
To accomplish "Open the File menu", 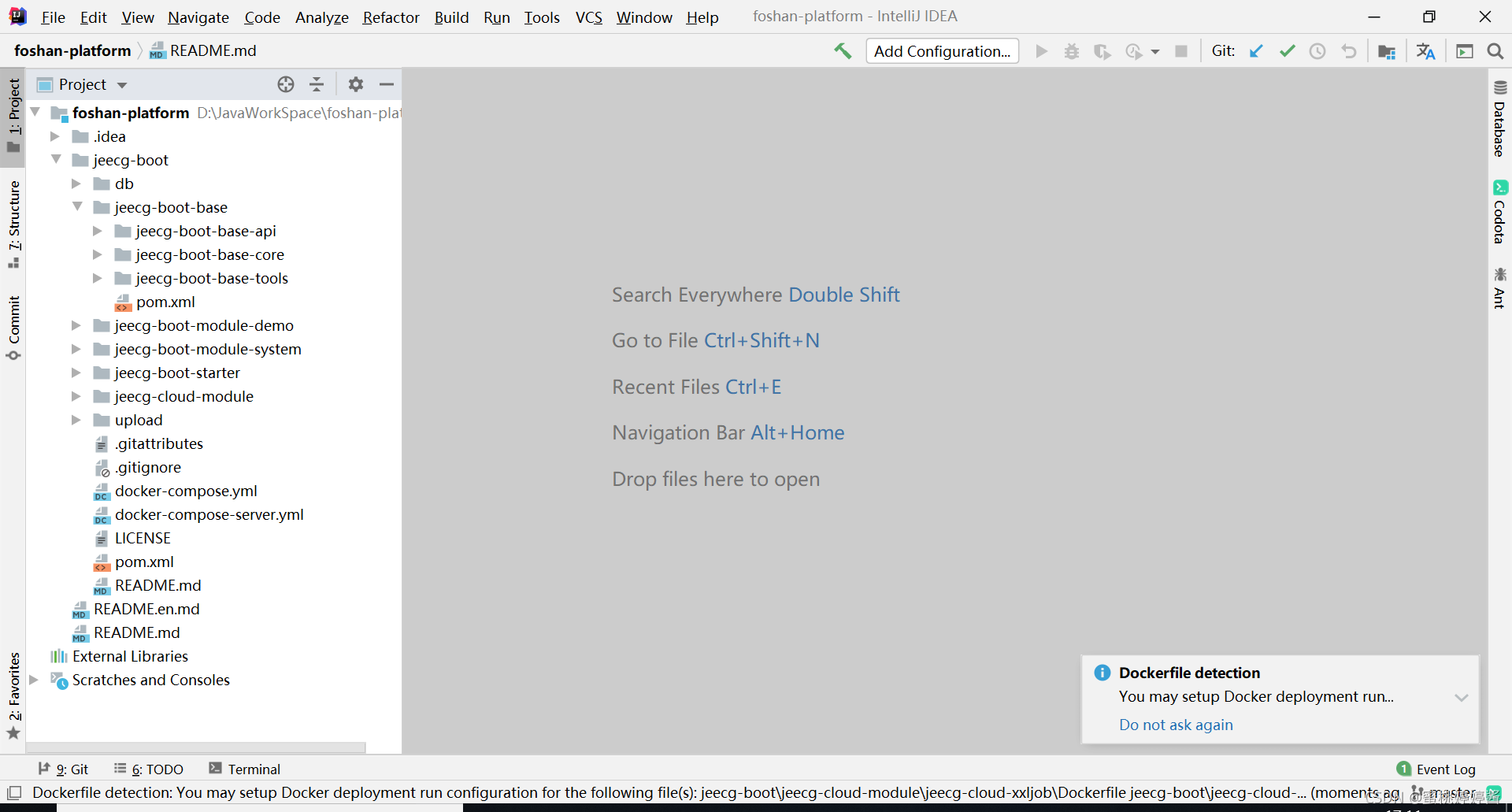I will click(53, 17).
